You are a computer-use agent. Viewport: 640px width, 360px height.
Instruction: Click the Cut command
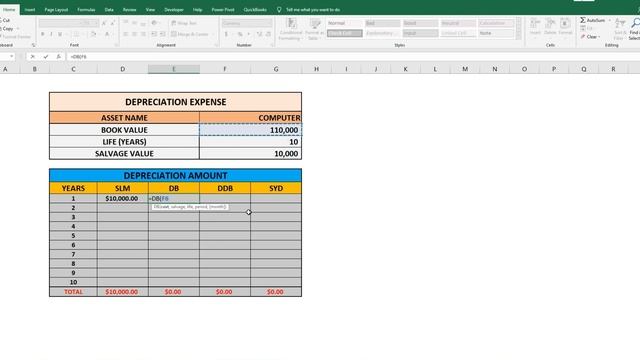point(5,20)
